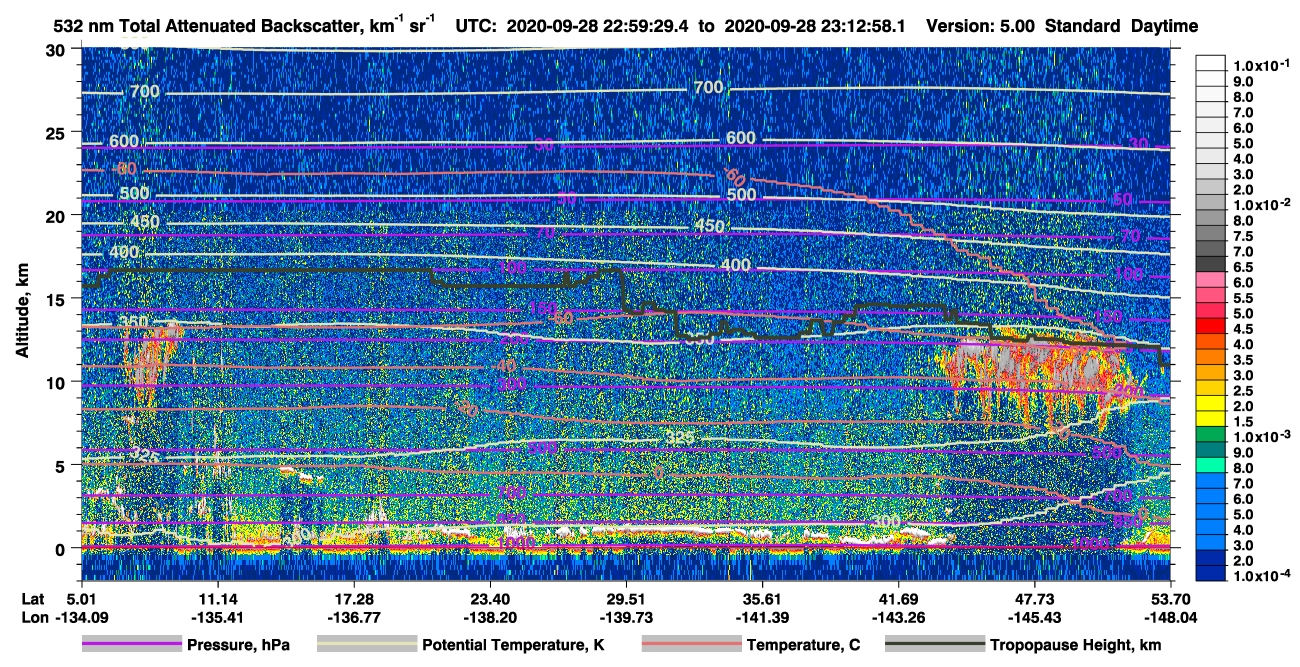Click the colorbar label 1.0x10-4
1300x667 pixels.
tap(1264, 576)
